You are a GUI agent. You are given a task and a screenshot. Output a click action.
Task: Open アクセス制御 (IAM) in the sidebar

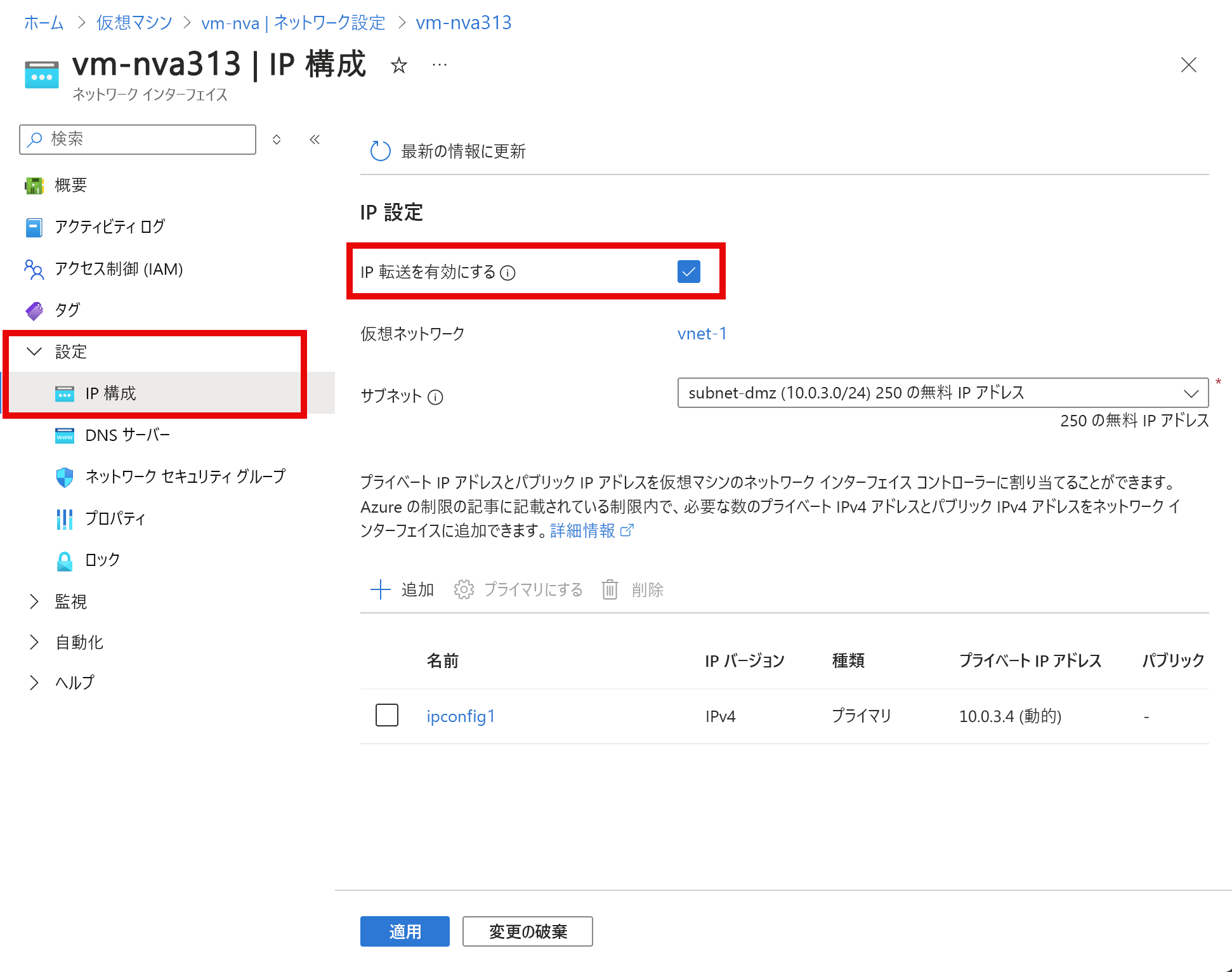[x=119, y=269]
